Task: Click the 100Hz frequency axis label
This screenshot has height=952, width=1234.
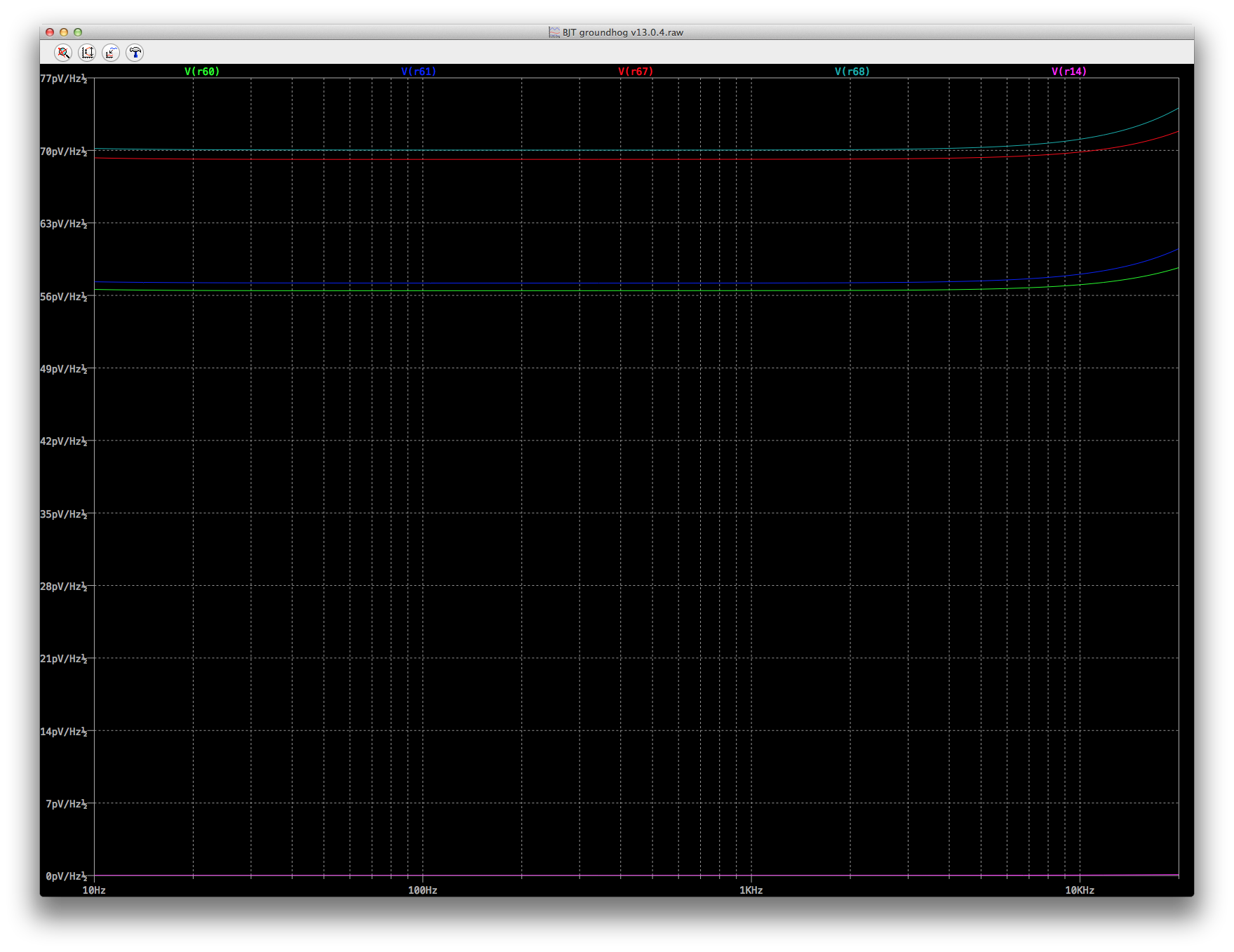Action: (x=423, y=890)
